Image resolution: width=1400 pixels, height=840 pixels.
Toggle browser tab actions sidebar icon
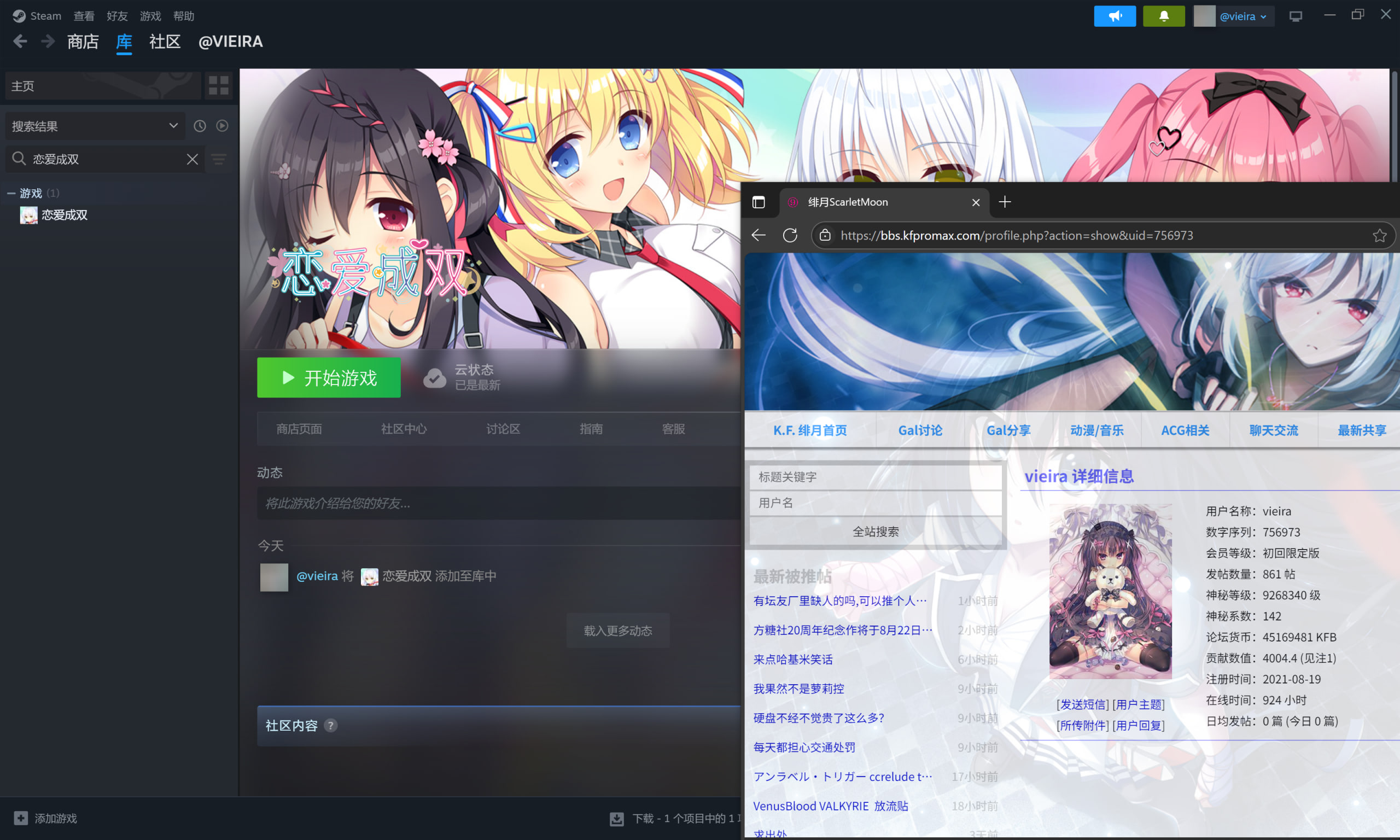coord(759,202)
